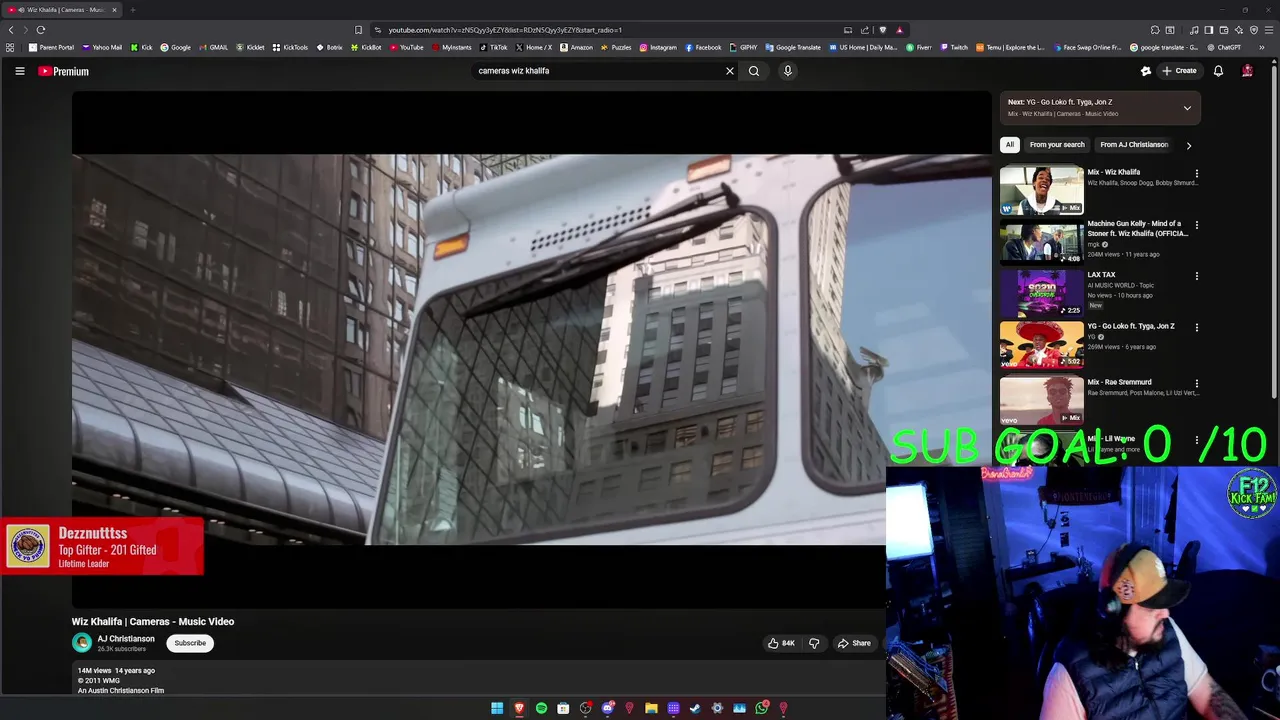Clear the search box with the X
The height and width of the screenshot is (720, 1280).
(730, 71)
